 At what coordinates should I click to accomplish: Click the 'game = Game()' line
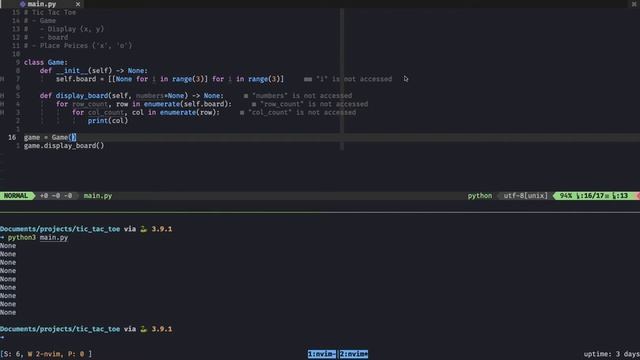50,138
